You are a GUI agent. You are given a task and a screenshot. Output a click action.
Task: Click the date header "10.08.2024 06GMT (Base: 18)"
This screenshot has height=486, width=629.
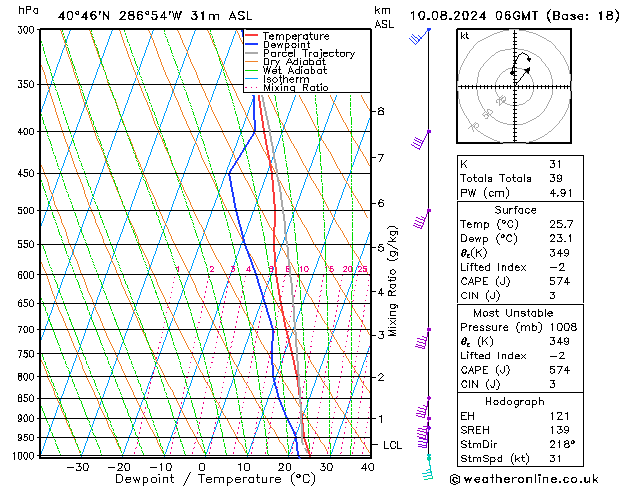pyautogui.click(x=514, y=16)
